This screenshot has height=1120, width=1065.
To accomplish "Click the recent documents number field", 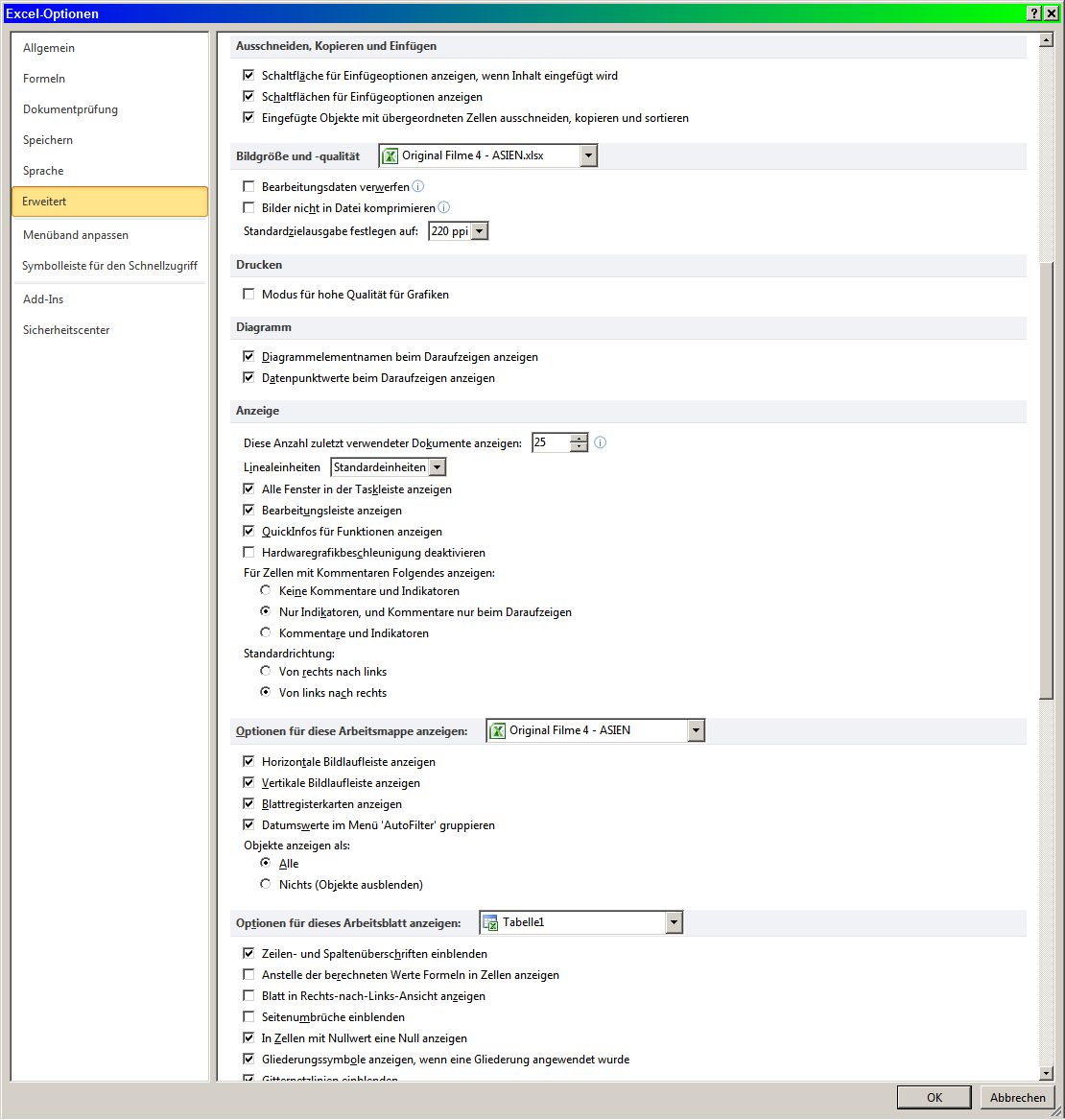I will coord(551,442).
